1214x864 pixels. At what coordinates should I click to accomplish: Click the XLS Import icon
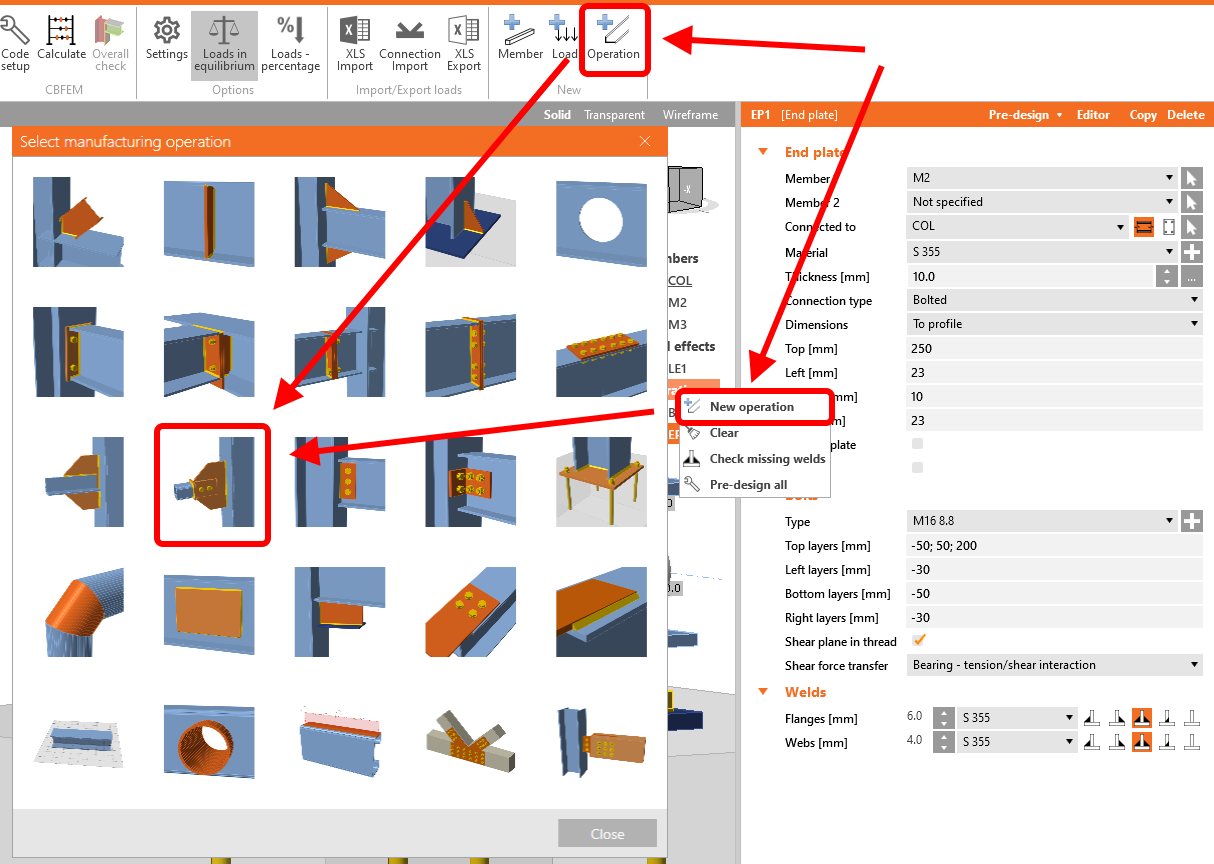coord(354,45)
